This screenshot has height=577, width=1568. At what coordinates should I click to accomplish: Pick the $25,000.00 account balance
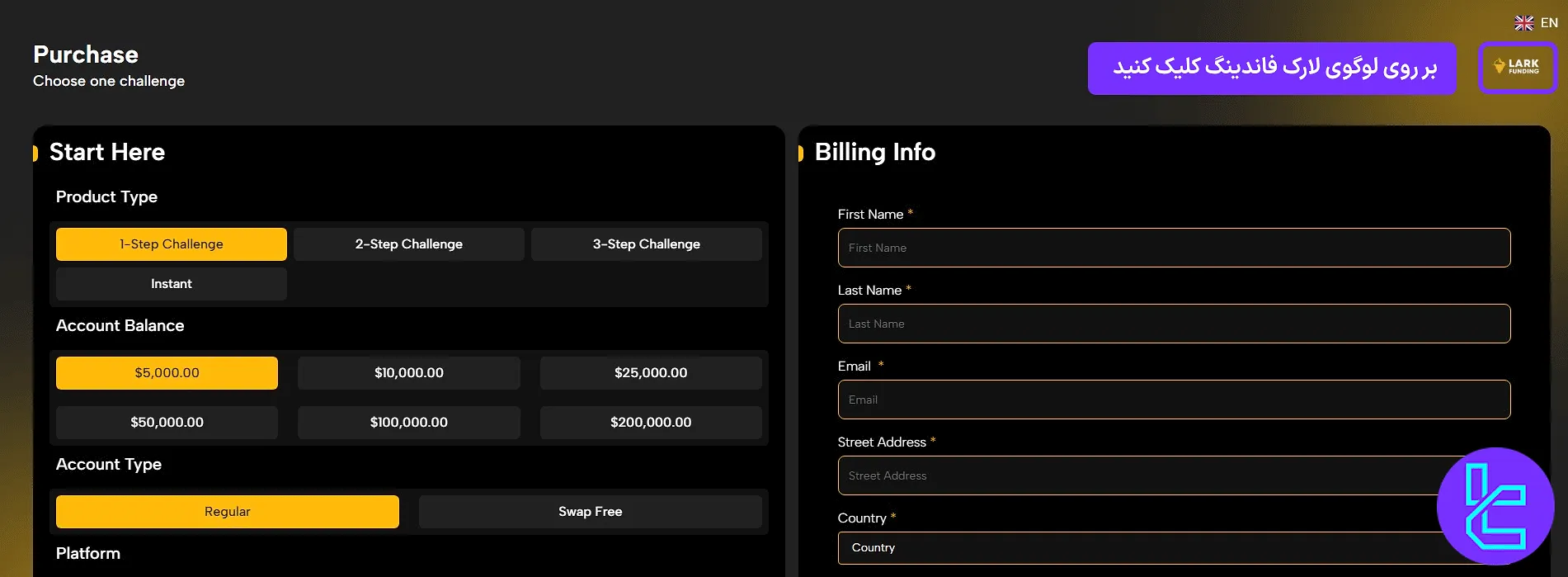[650, 373]
